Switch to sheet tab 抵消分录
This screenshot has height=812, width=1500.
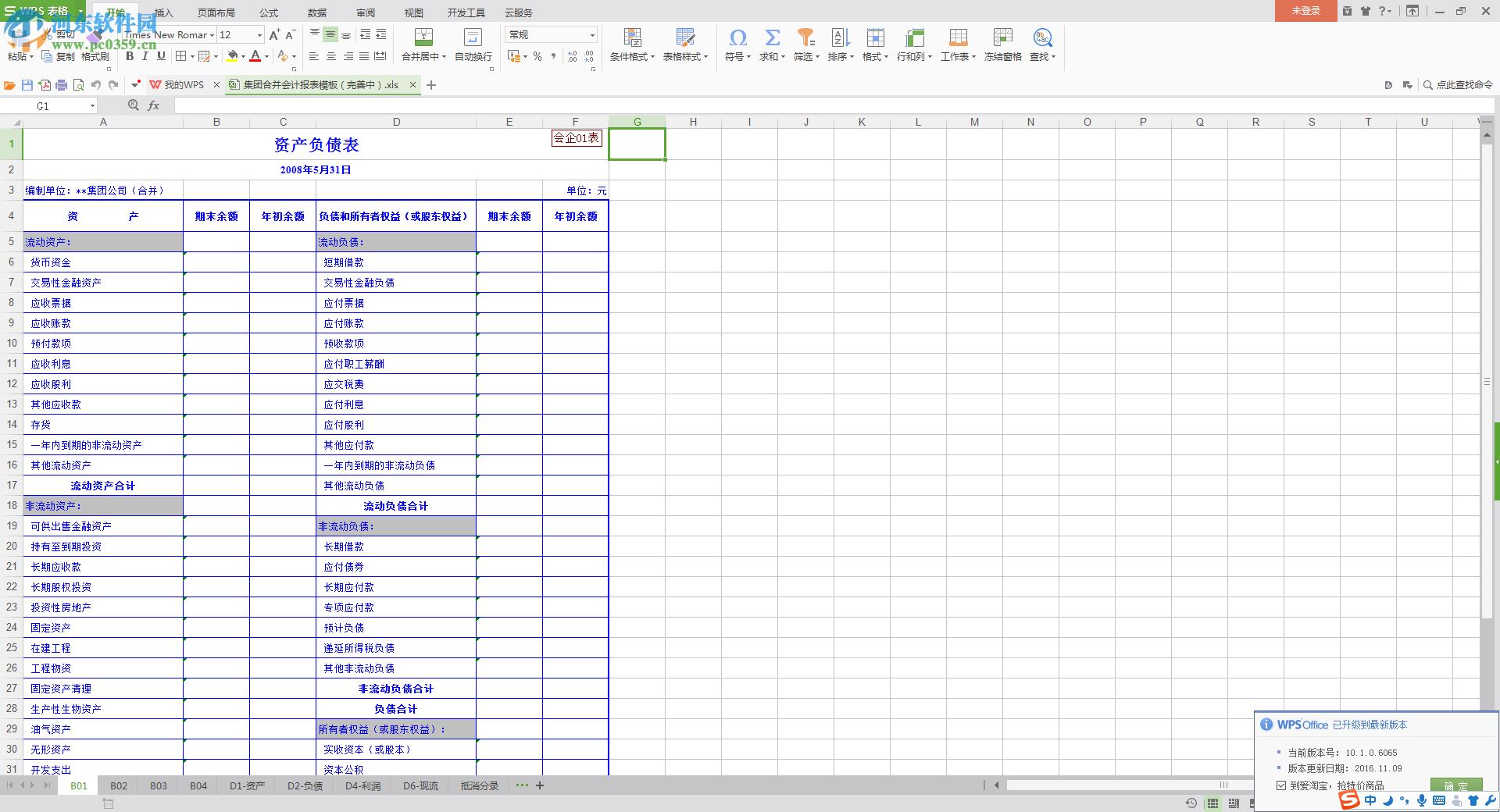coord(480,785)
